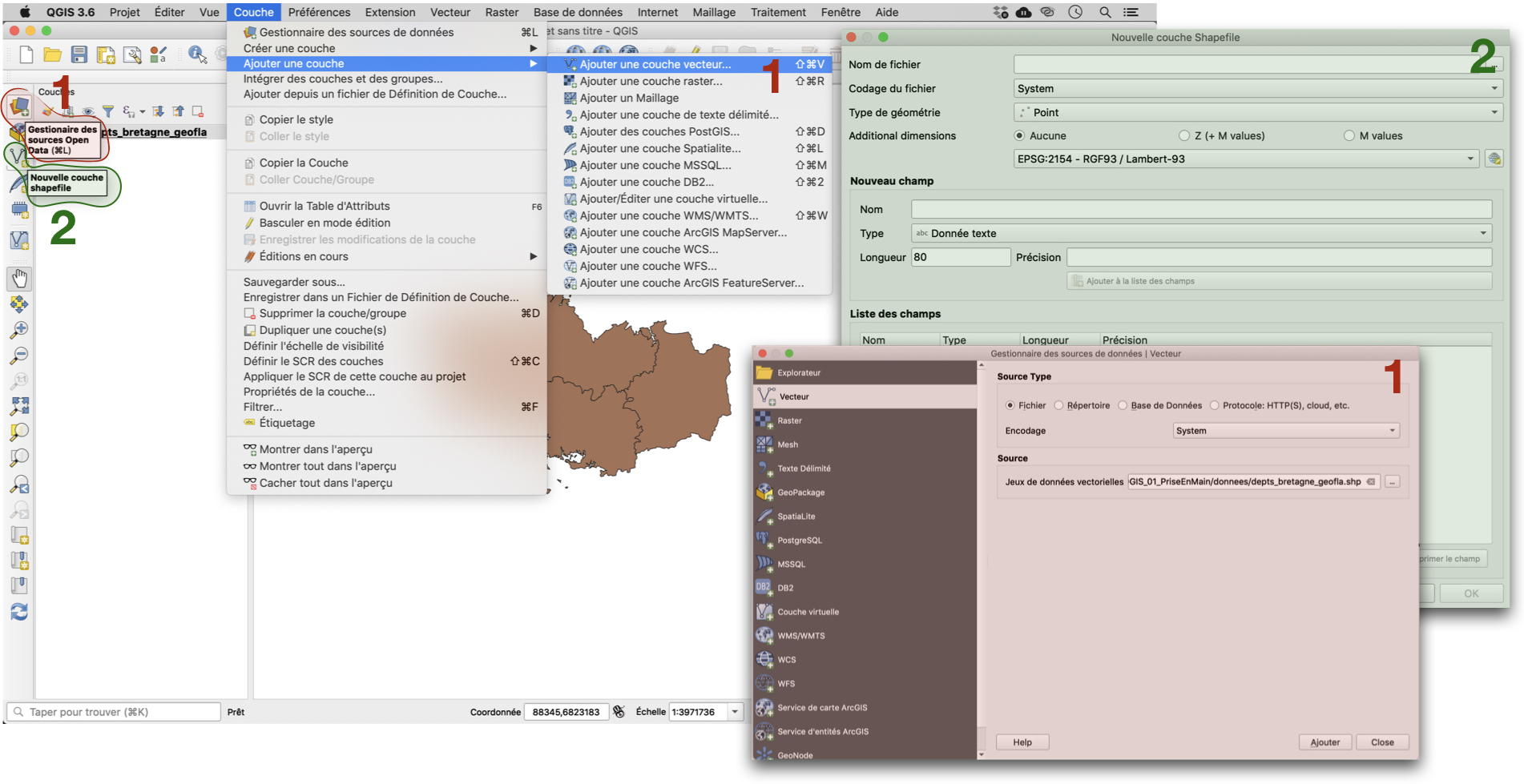Select the M values radio button

[x=1349, y=135]
